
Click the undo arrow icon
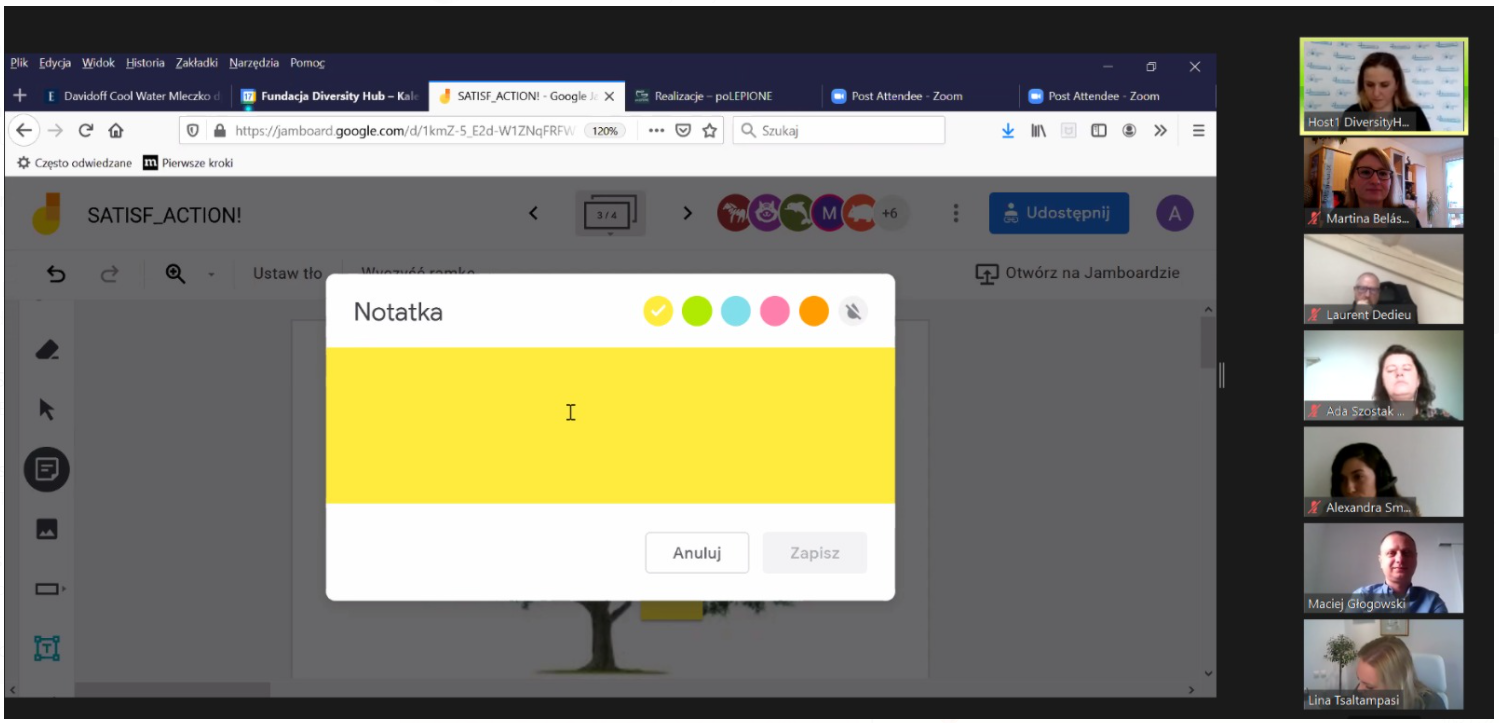pos(57,273)
